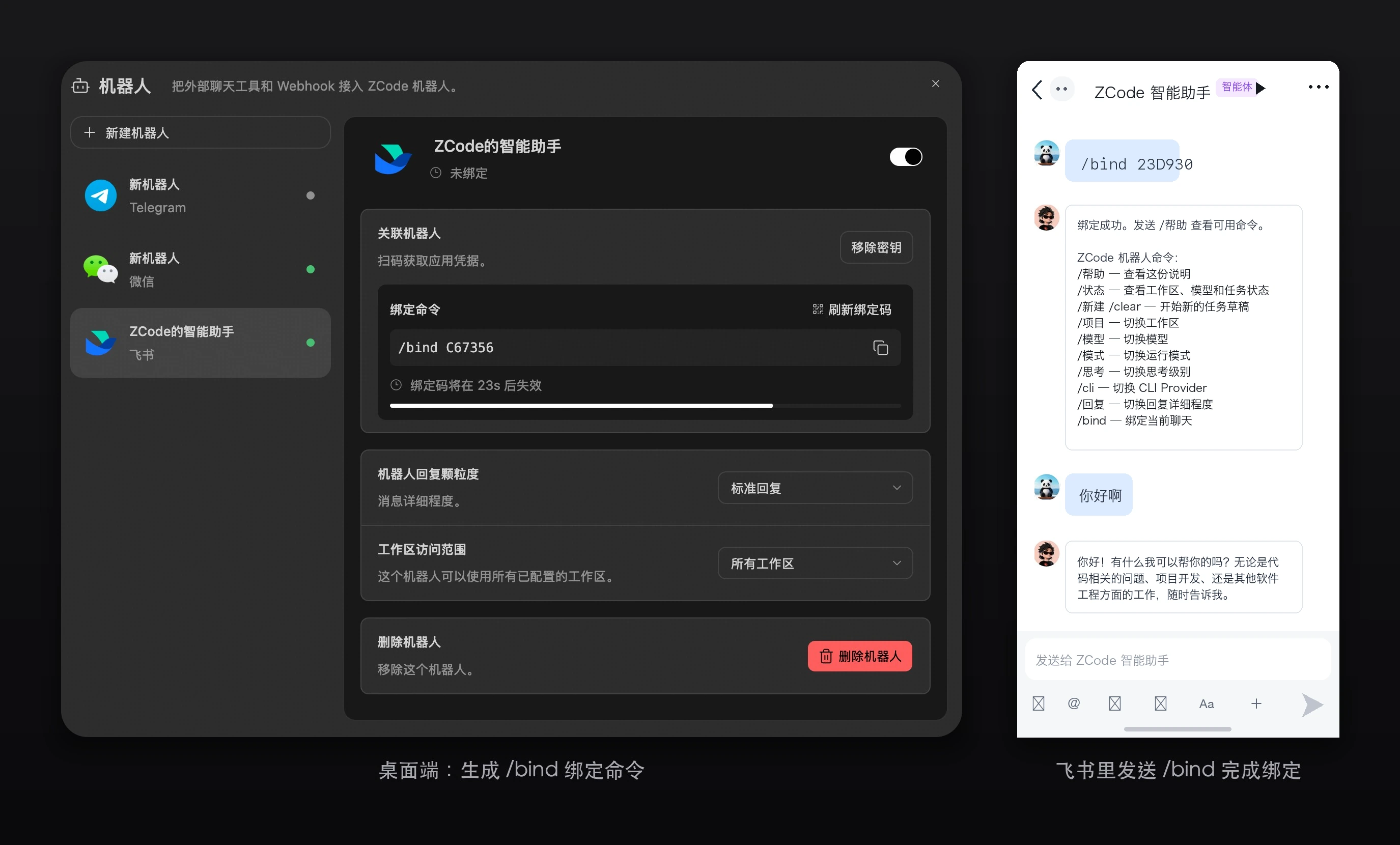The image size is (1400, 845).
Task: Click the 工作区访问范围 label
Action: 422,550
